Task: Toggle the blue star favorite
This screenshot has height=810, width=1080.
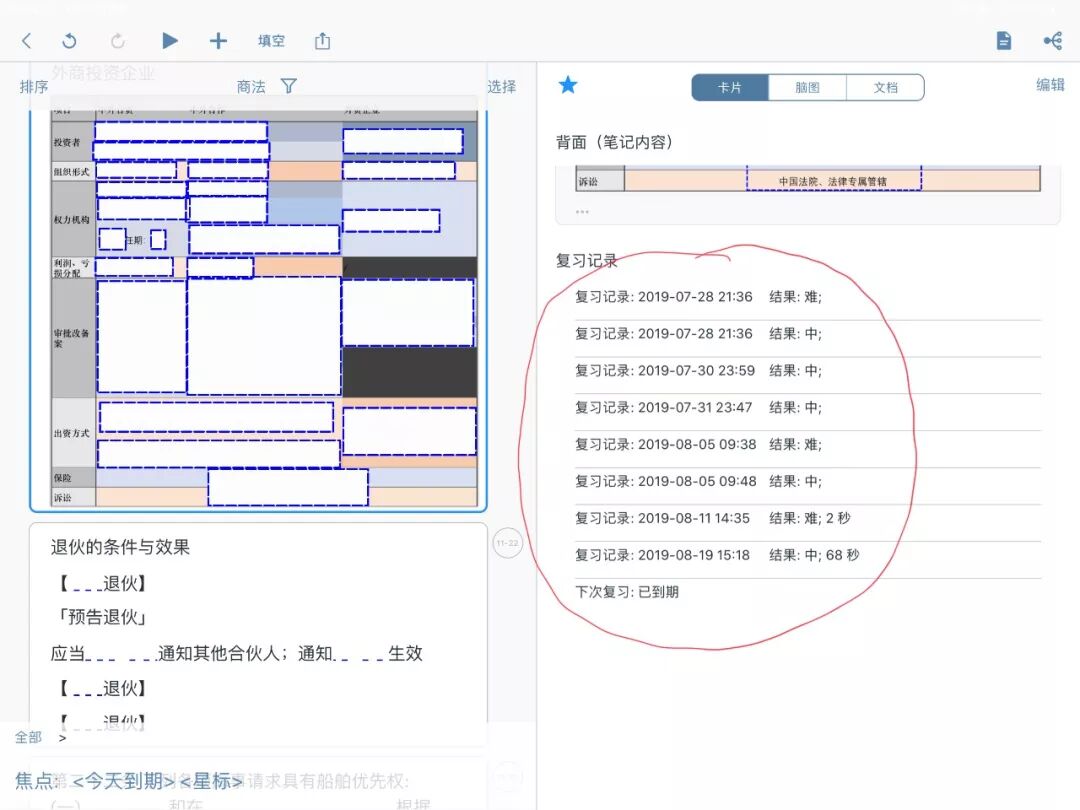Action: pos(568,85)
